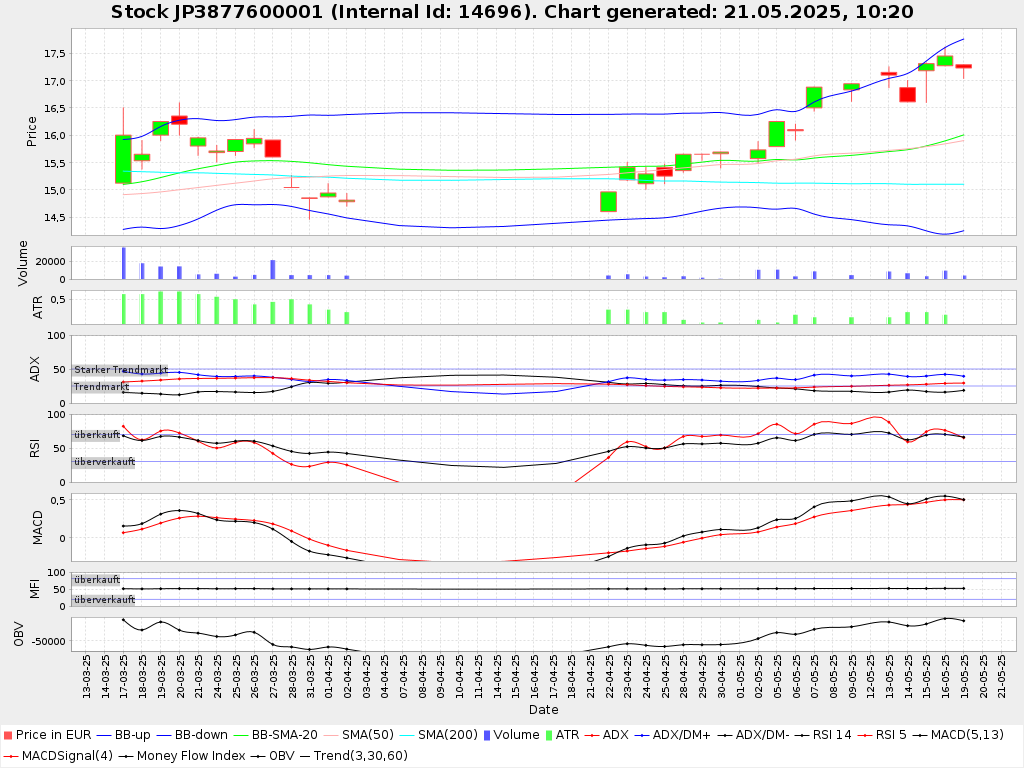Click the 21-05-25 date tick
The image size is (1024, 768).
[x=1001, y=676]
